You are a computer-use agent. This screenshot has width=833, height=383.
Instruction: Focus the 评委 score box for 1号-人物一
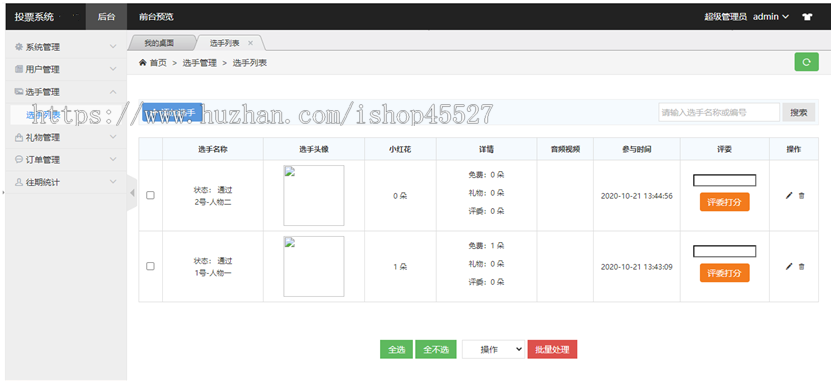tap(725, 251)
